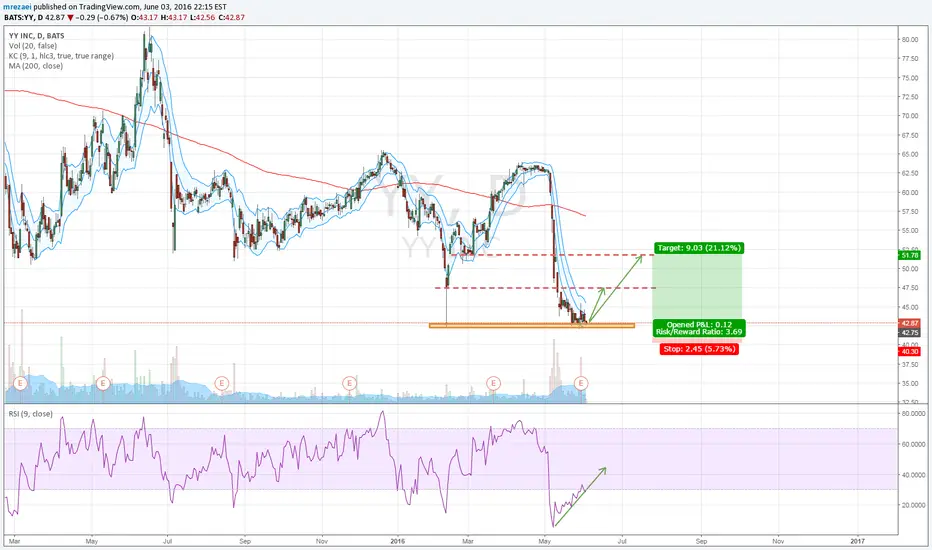Image resolution: width=932 pixels, height=550 pixels.
Task: Click the 47.50 level on price axis
Action: pyautogui.click(x=909, y=288)
